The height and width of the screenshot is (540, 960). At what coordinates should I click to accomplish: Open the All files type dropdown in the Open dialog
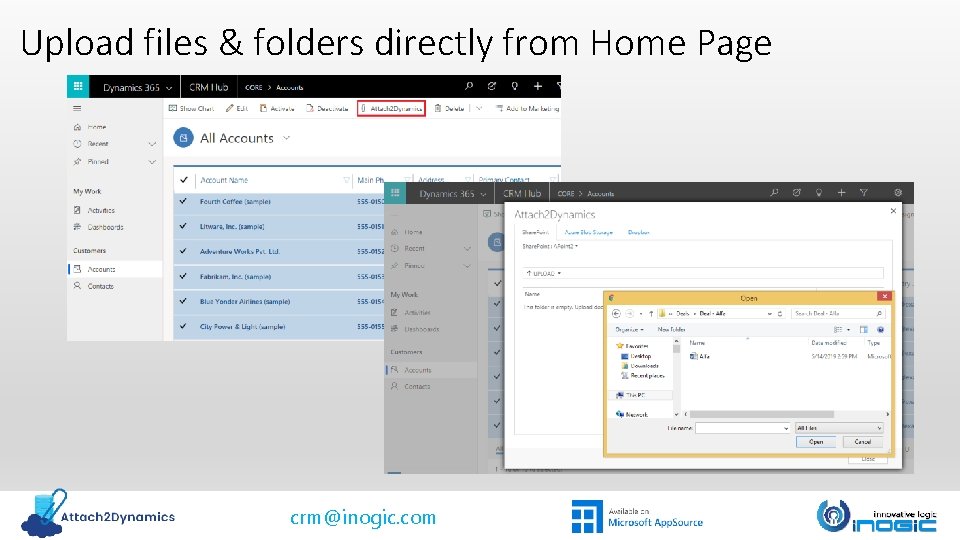point(839,428)
